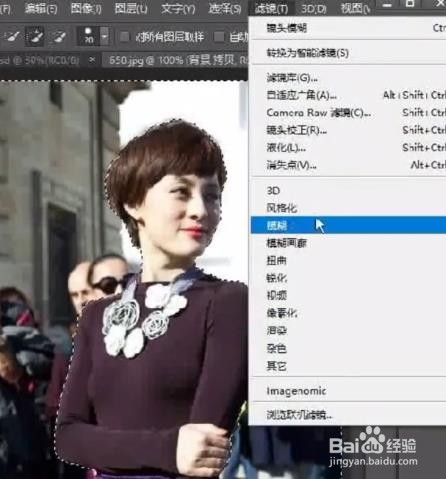Expand the 模糊画廊 submenu

tap(348, 243)
